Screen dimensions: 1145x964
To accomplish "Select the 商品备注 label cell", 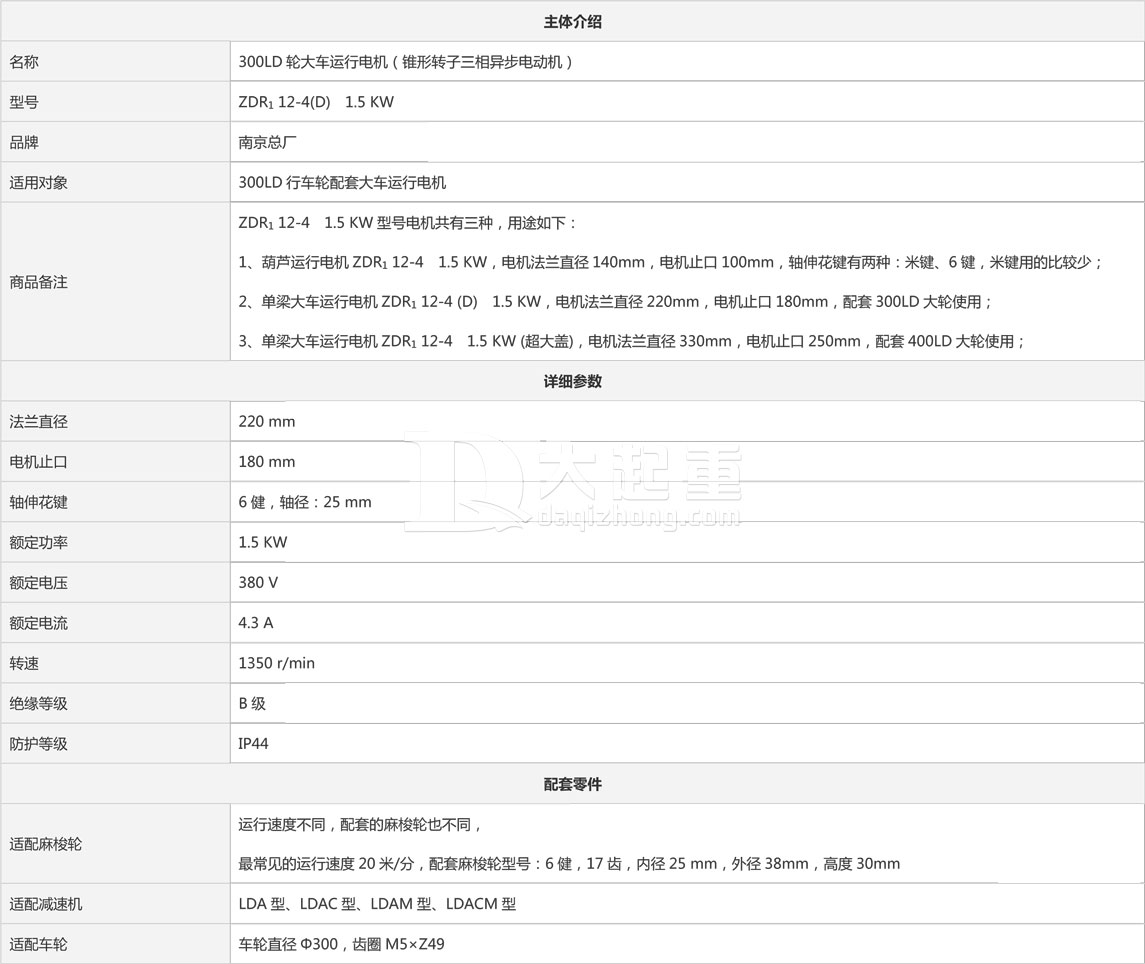I will (x=115, y=282).
